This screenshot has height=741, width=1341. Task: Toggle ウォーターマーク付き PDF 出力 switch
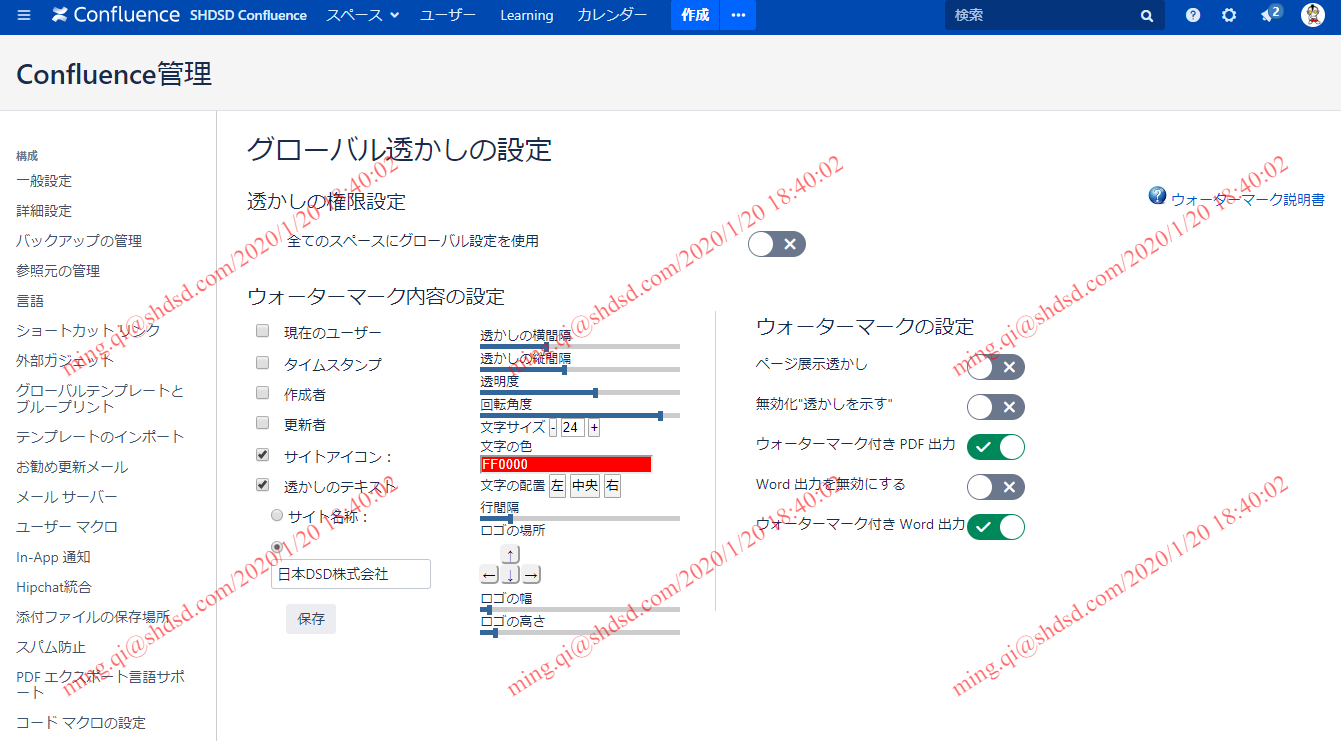pyautogui.click(x=996, y=447)
